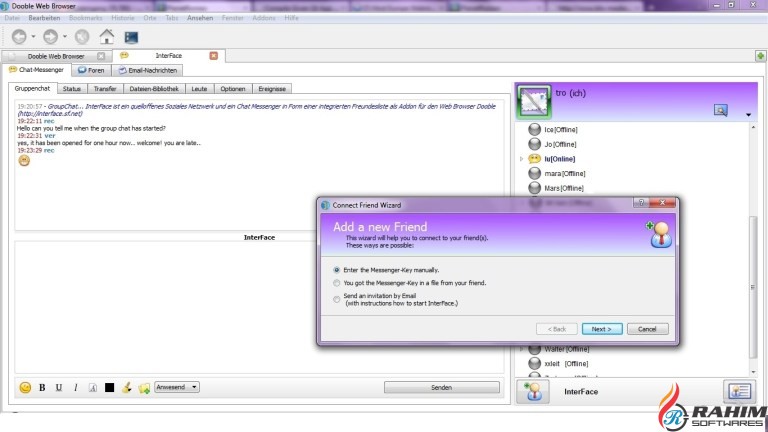768x432 pixels.
Task: Select mara[Offline] in the friend list
Action: click(x=565, y=173)
